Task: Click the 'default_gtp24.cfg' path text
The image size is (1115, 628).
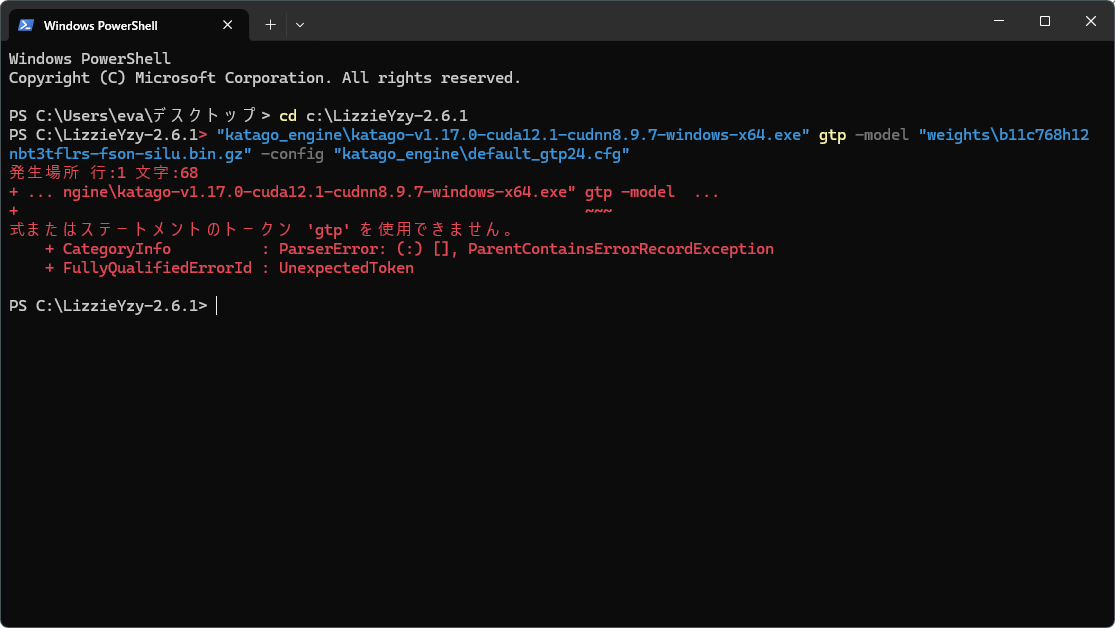Action: [x=481, y=154]
